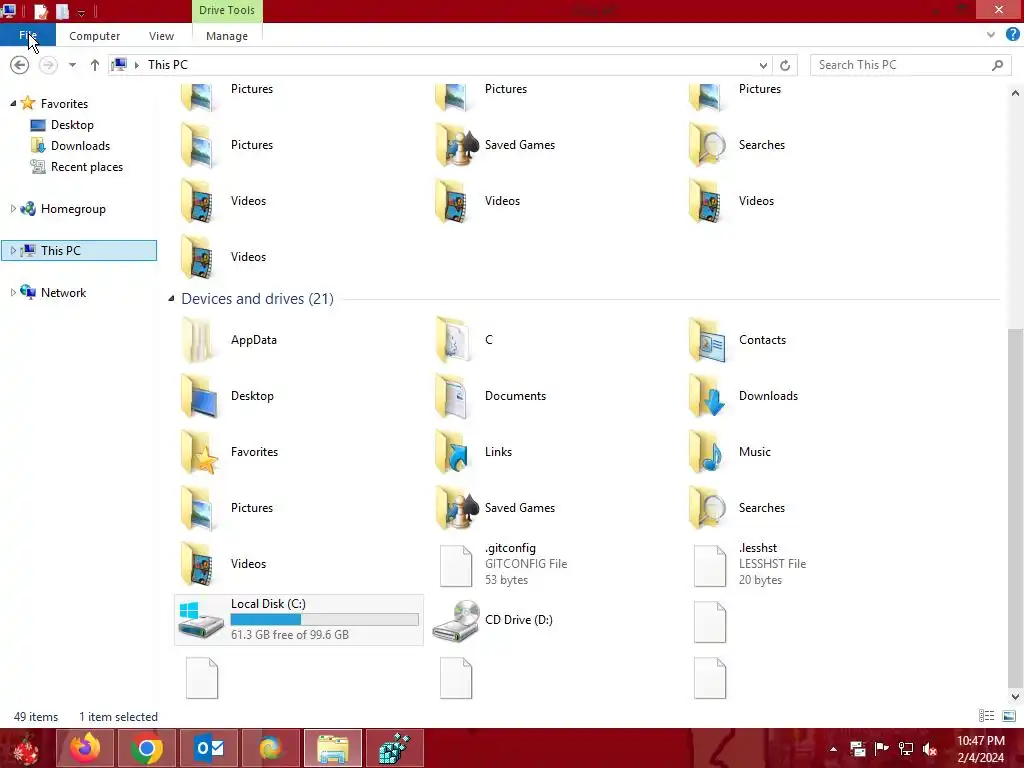Click the scrollbar up arrow
Image resolution: width=1024 pixels, height=768 pixels.
pyautogui.click(x=1015, y=93)
